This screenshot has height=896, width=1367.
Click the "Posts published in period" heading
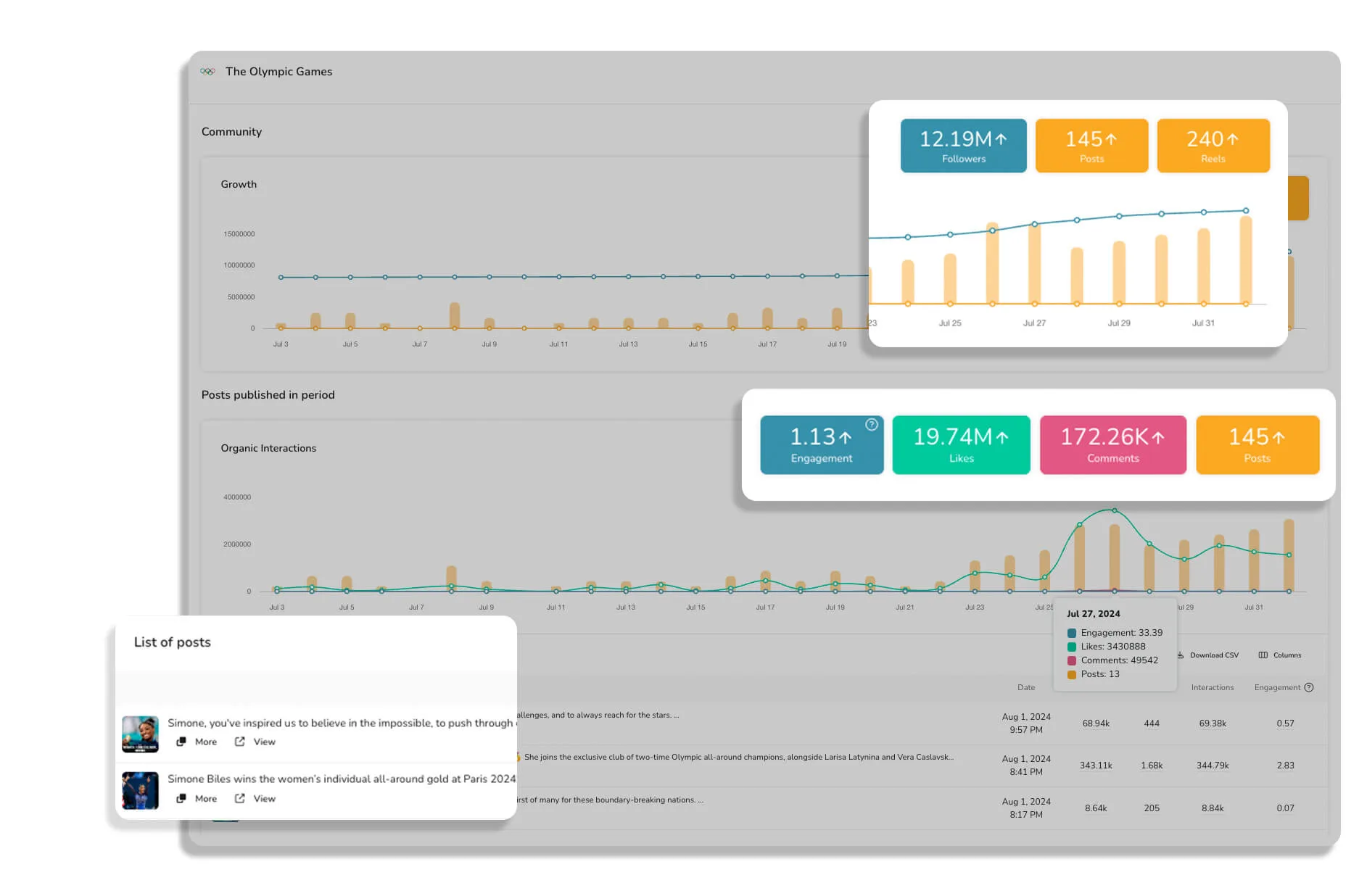point(268,395)
